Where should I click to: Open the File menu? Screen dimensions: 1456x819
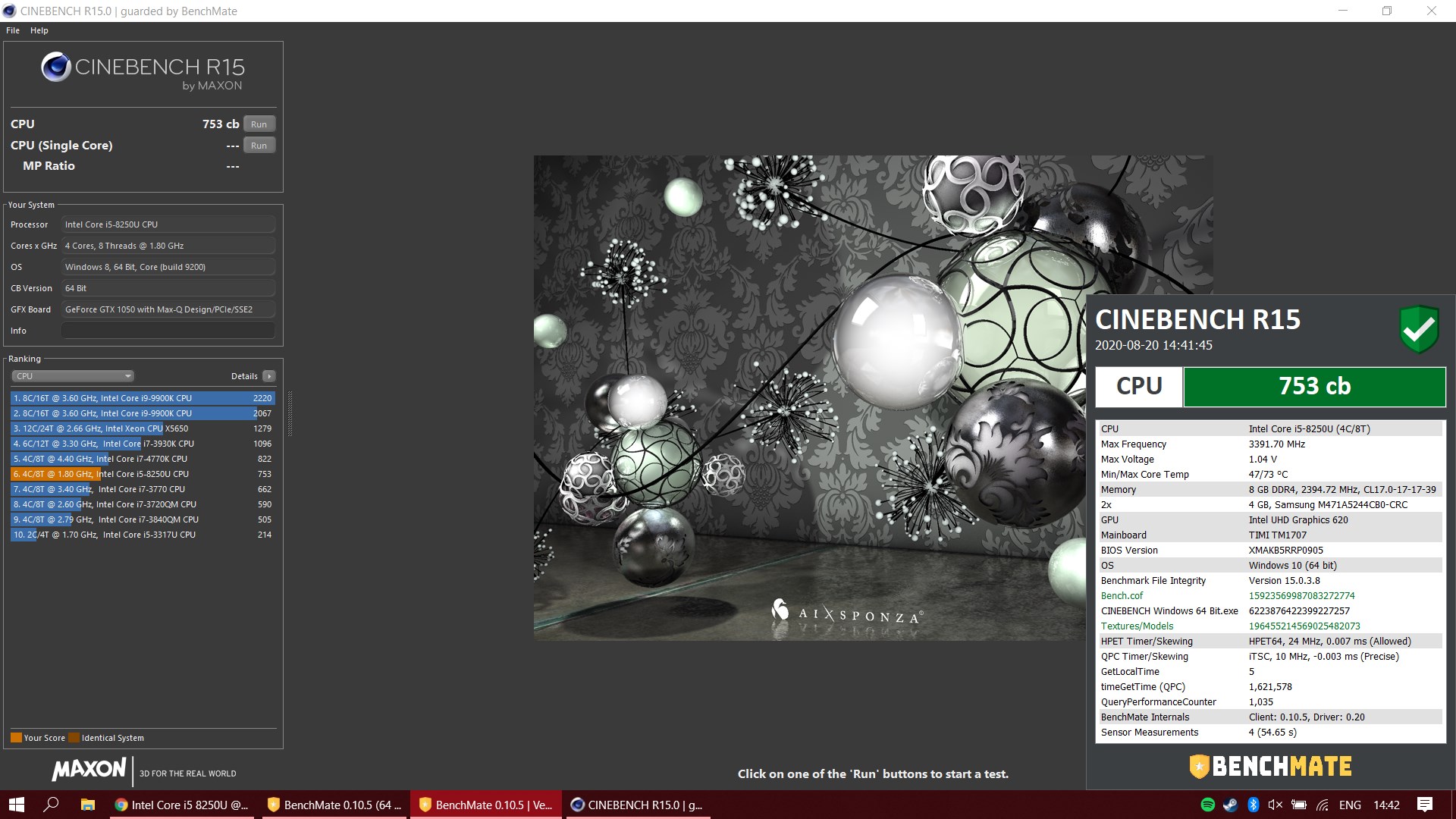13,30
